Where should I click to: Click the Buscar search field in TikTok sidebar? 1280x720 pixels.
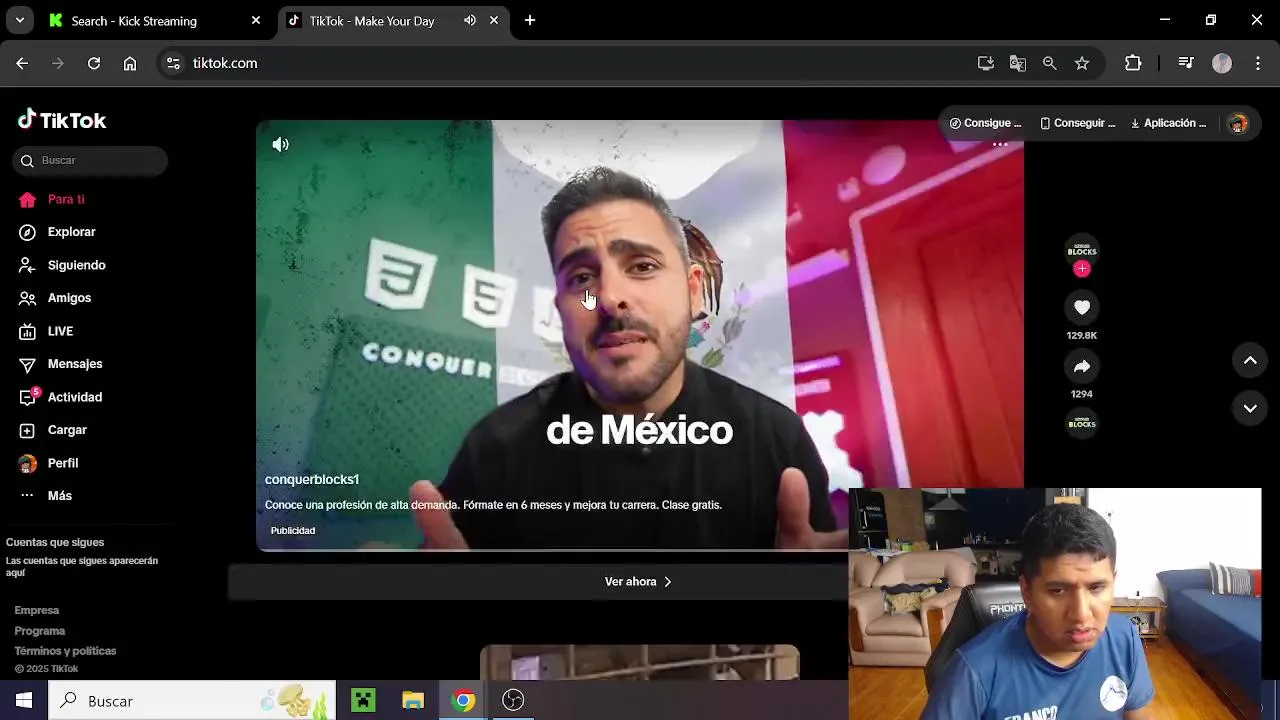[x=90, y=160]
